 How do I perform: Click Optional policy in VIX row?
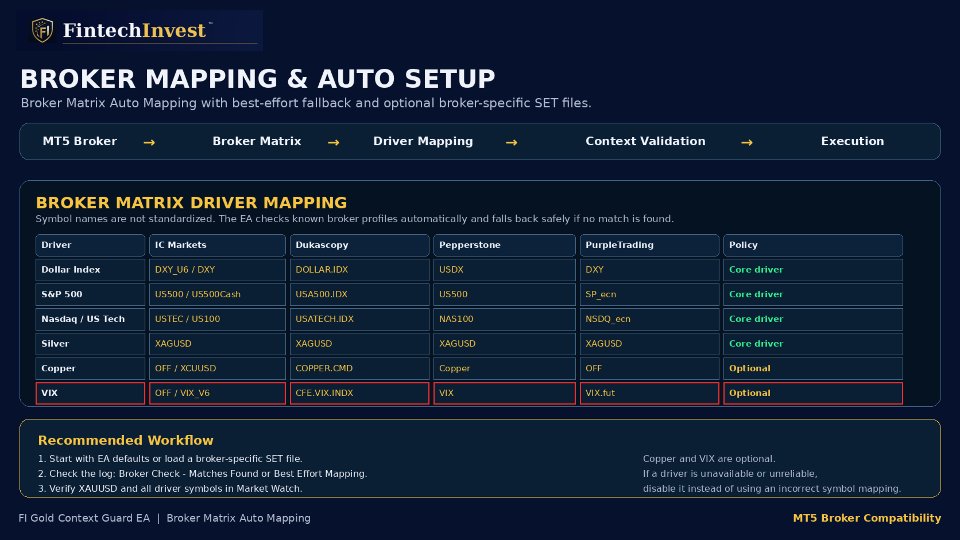pos(813,393)
